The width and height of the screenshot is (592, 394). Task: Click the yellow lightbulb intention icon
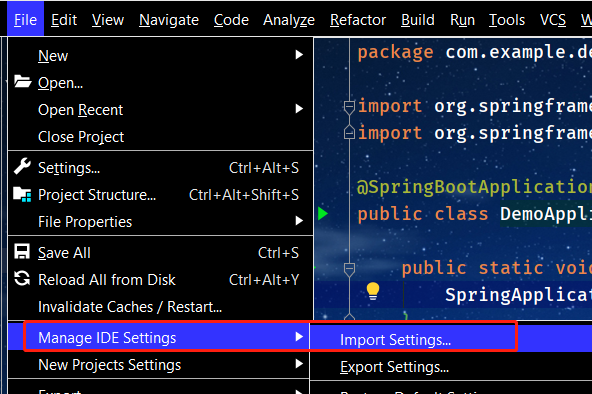pyautogui.click(x=373, y=291)
